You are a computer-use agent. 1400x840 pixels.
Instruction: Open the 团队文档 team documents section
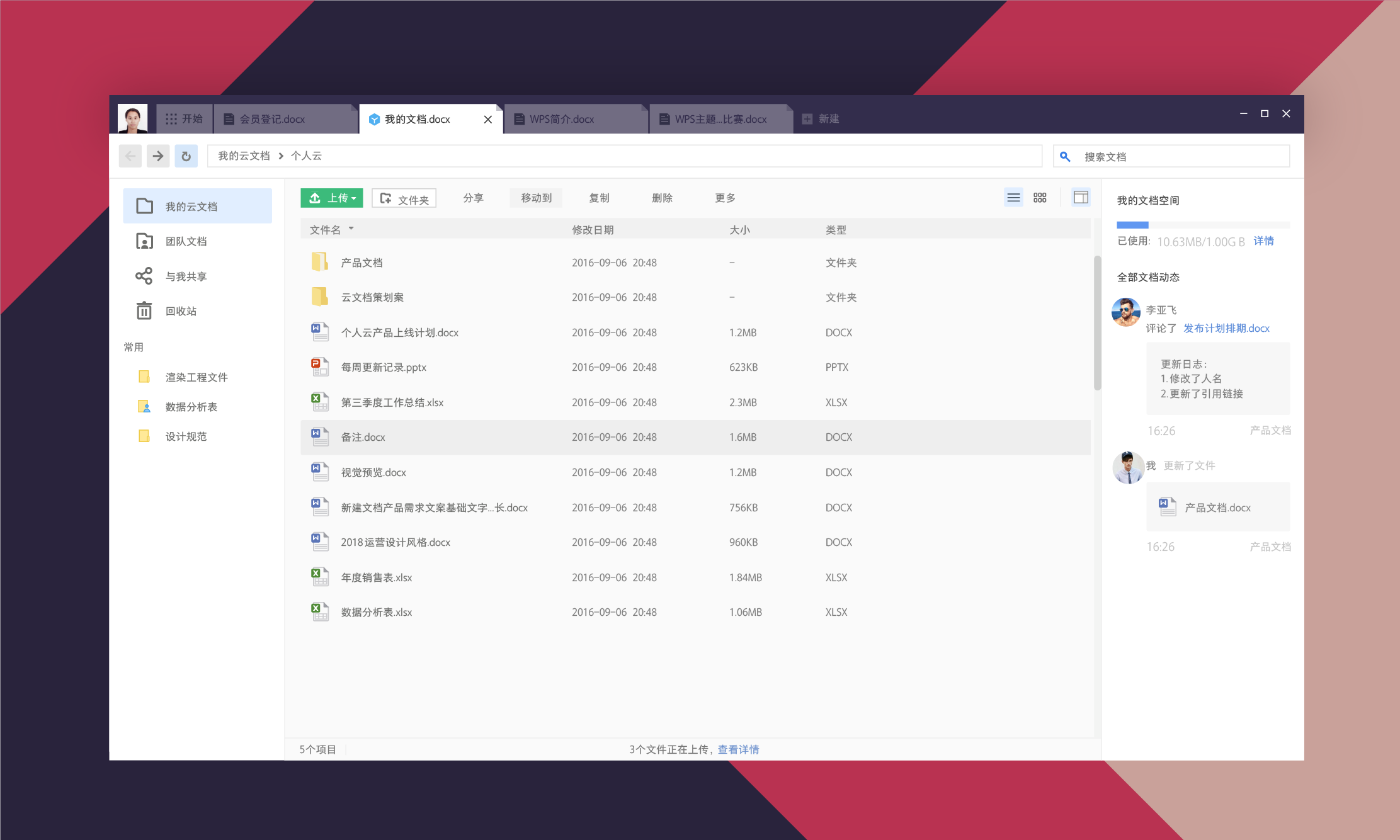coord(185,241)
